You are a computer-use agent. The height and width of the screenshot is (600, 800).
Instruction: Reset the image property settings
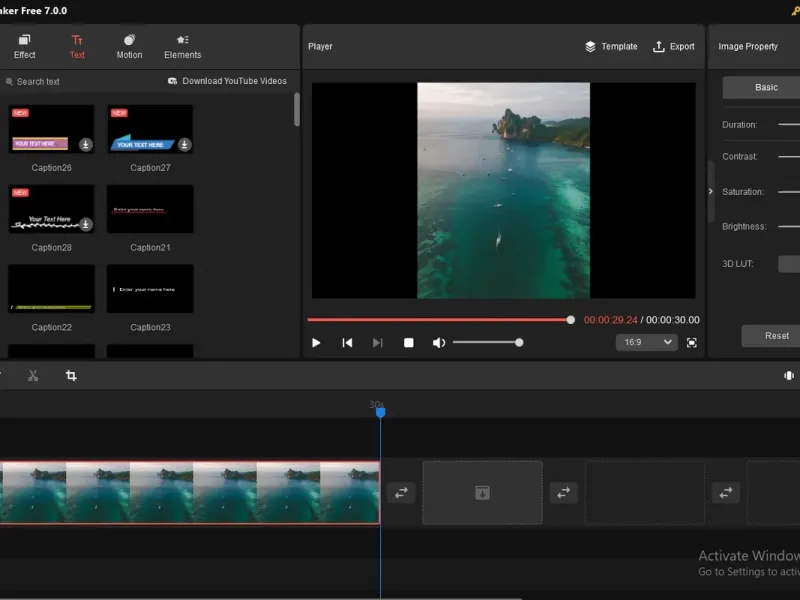[x=775, y=336]
